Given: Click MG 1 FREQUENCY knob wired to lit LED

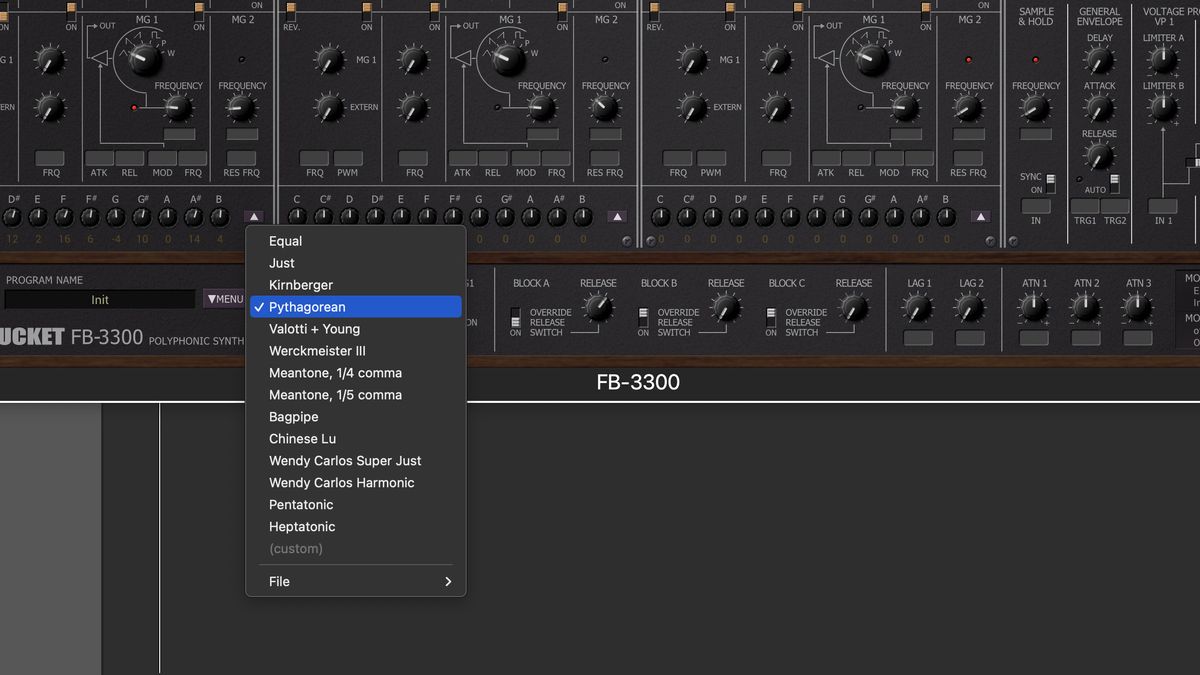Looking at the screenshot, I should (178, 107).
